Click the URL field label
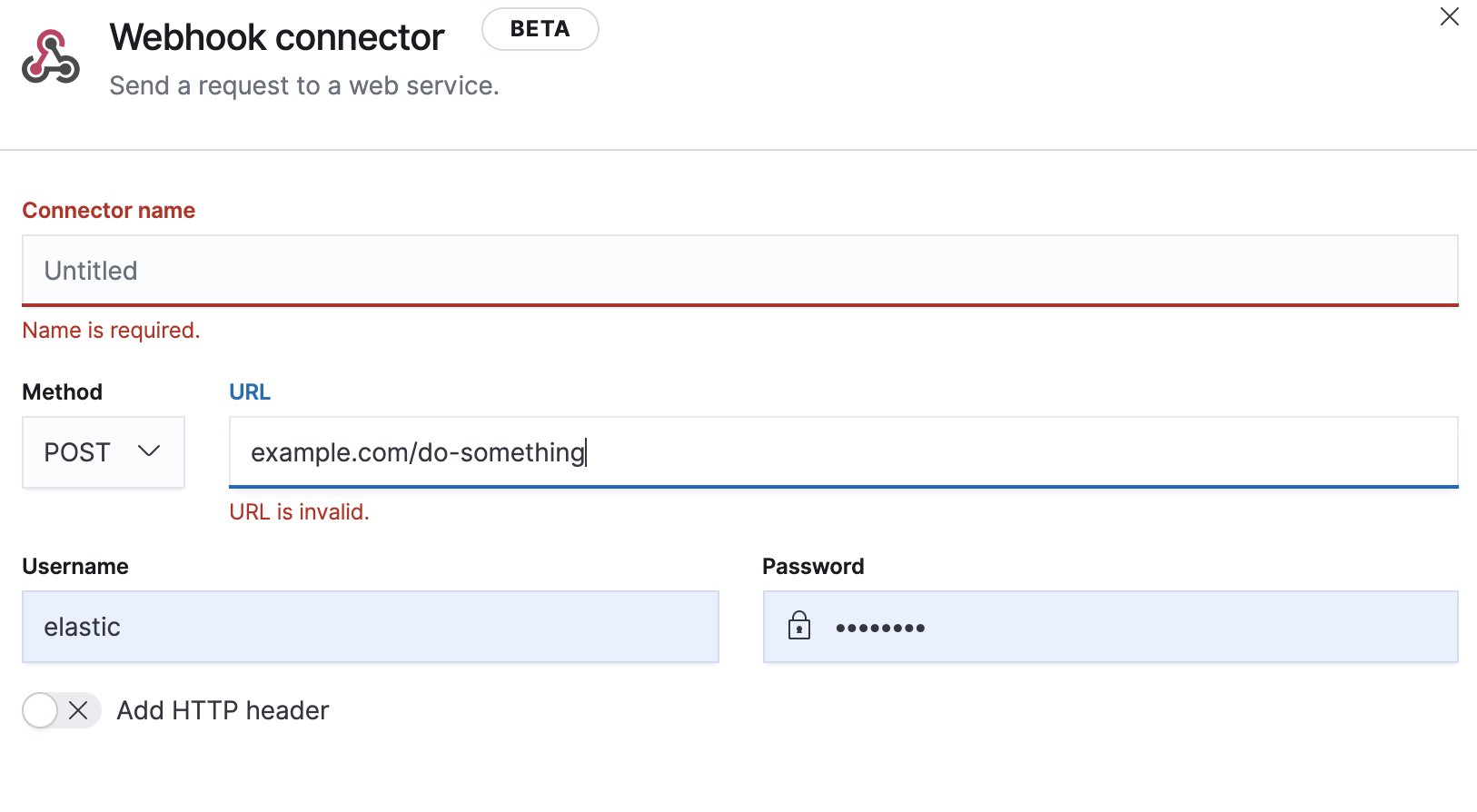This screenshot has width=1477, height=812. point(250,392)
